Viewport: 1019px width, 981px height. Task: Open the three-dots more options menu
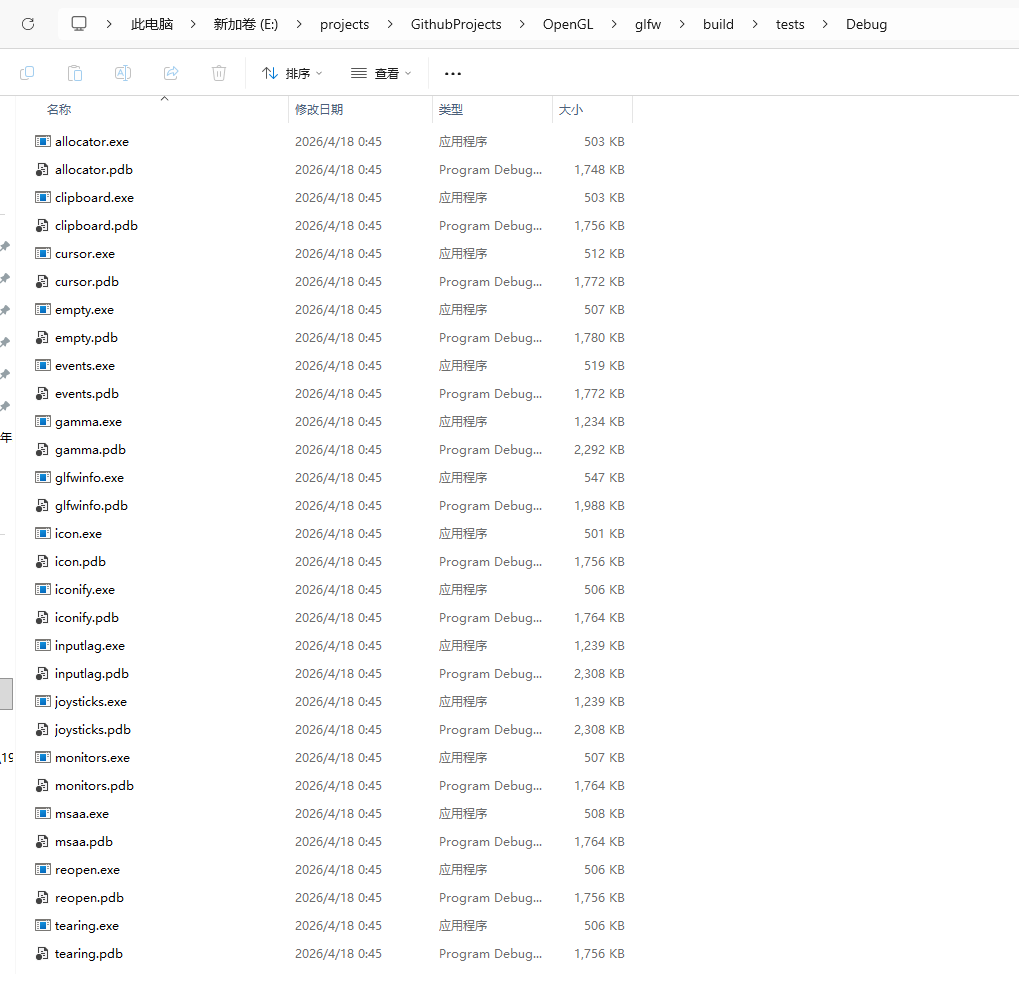(x=453, y=73)
